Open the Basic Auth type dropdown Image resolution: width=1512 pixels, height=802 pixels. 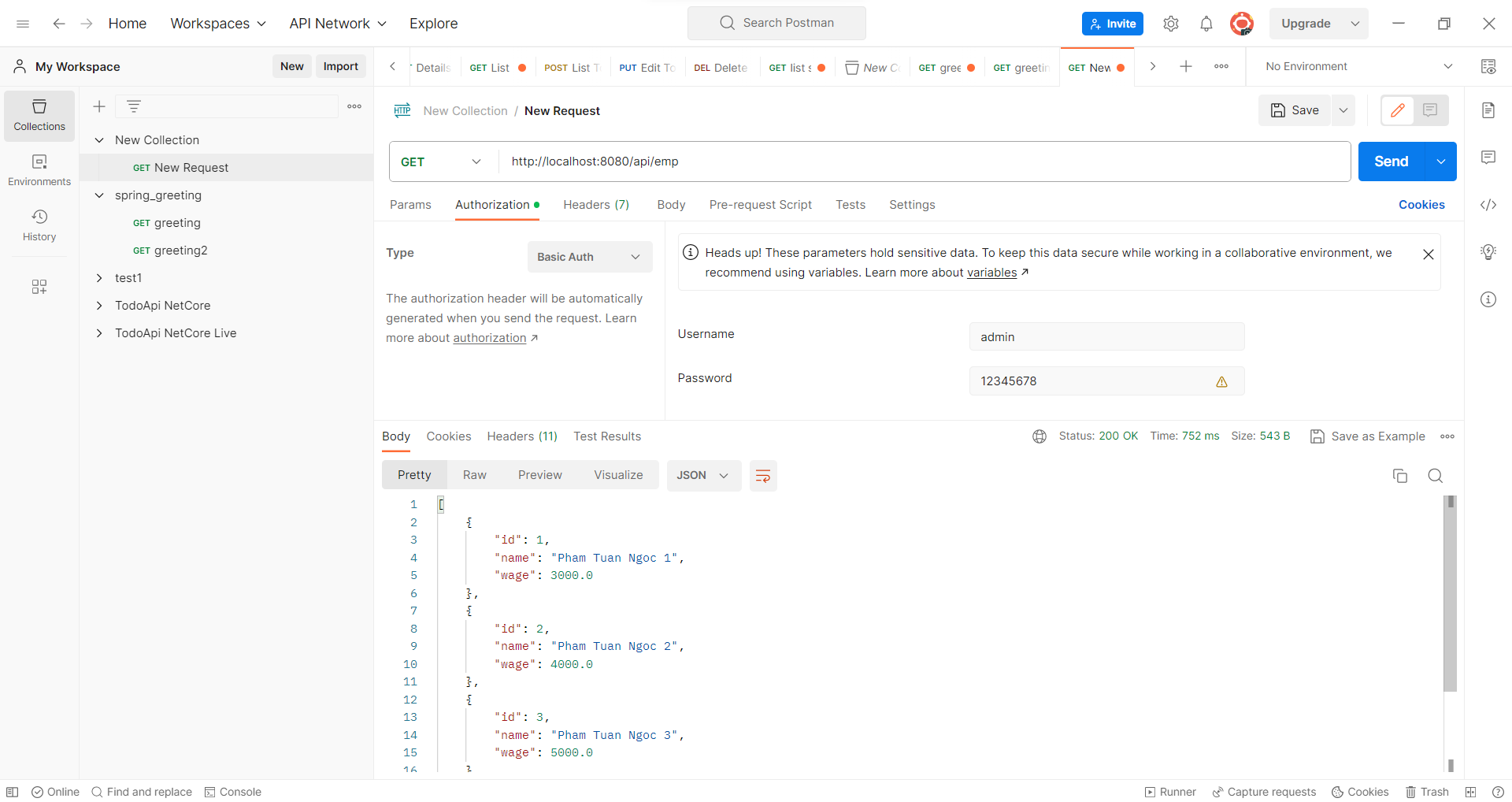[x=589, y=256]
